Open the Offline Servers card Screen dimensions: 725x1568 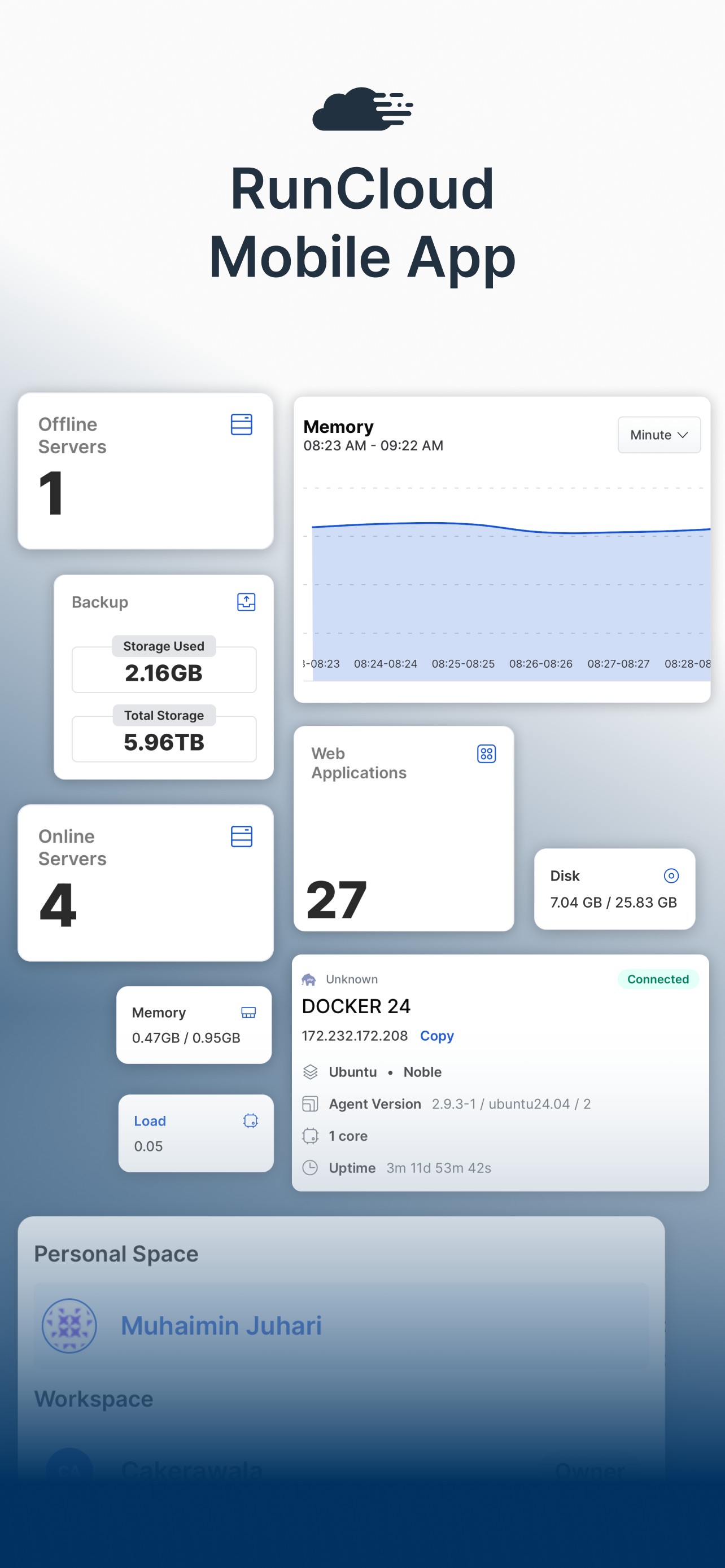(x=146, y=471)
